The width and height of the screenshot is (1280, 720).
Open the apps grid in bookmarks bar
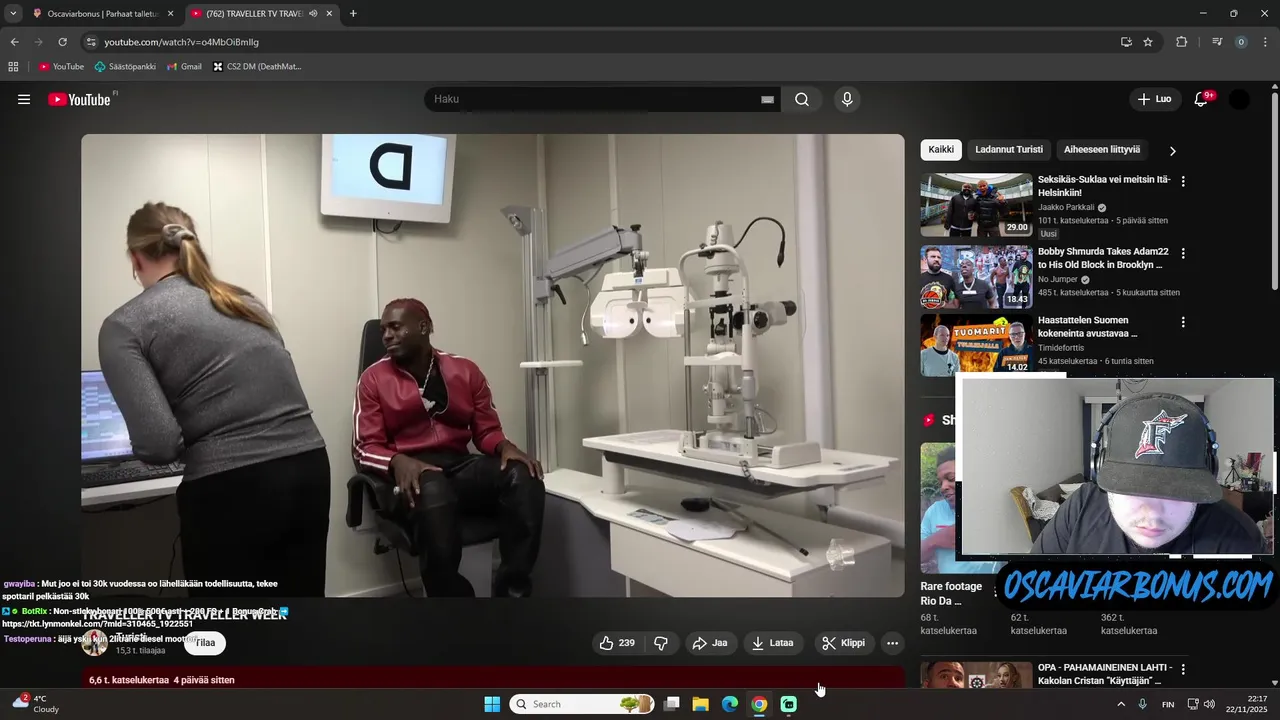[13, 67]
